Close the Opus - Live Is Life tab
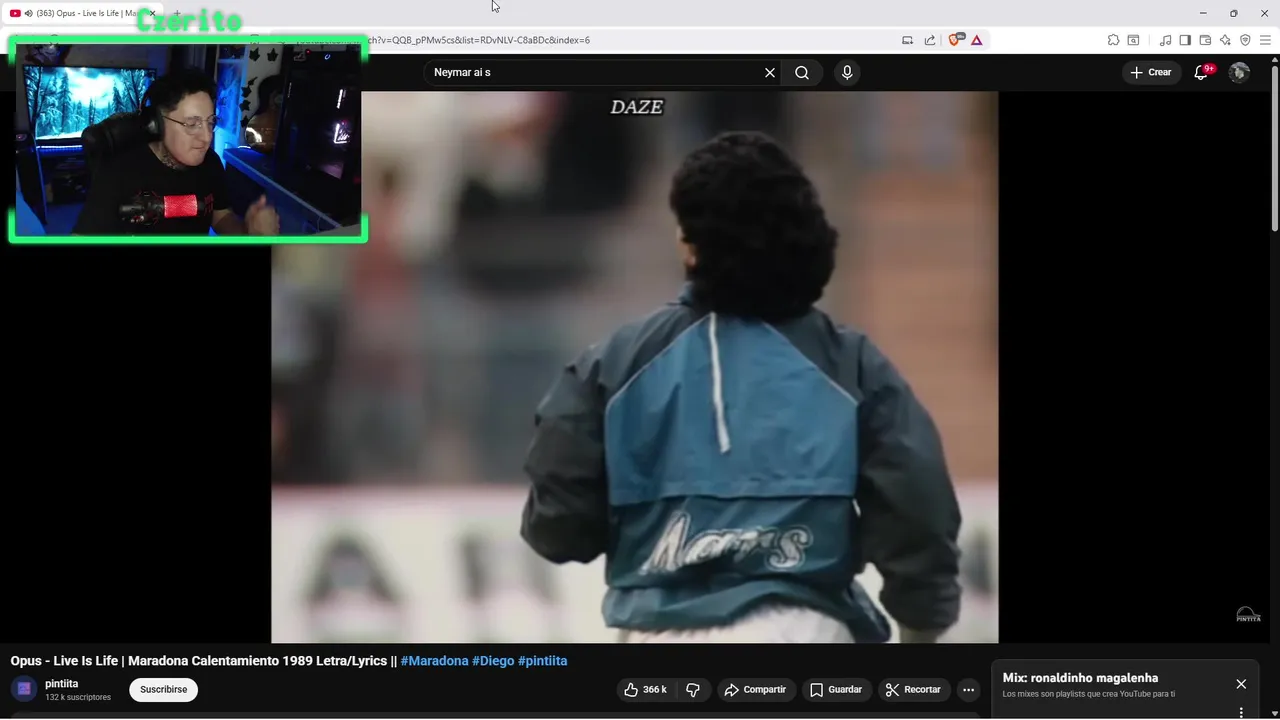This screenshot has height=720, width=1280. point(152,13)
